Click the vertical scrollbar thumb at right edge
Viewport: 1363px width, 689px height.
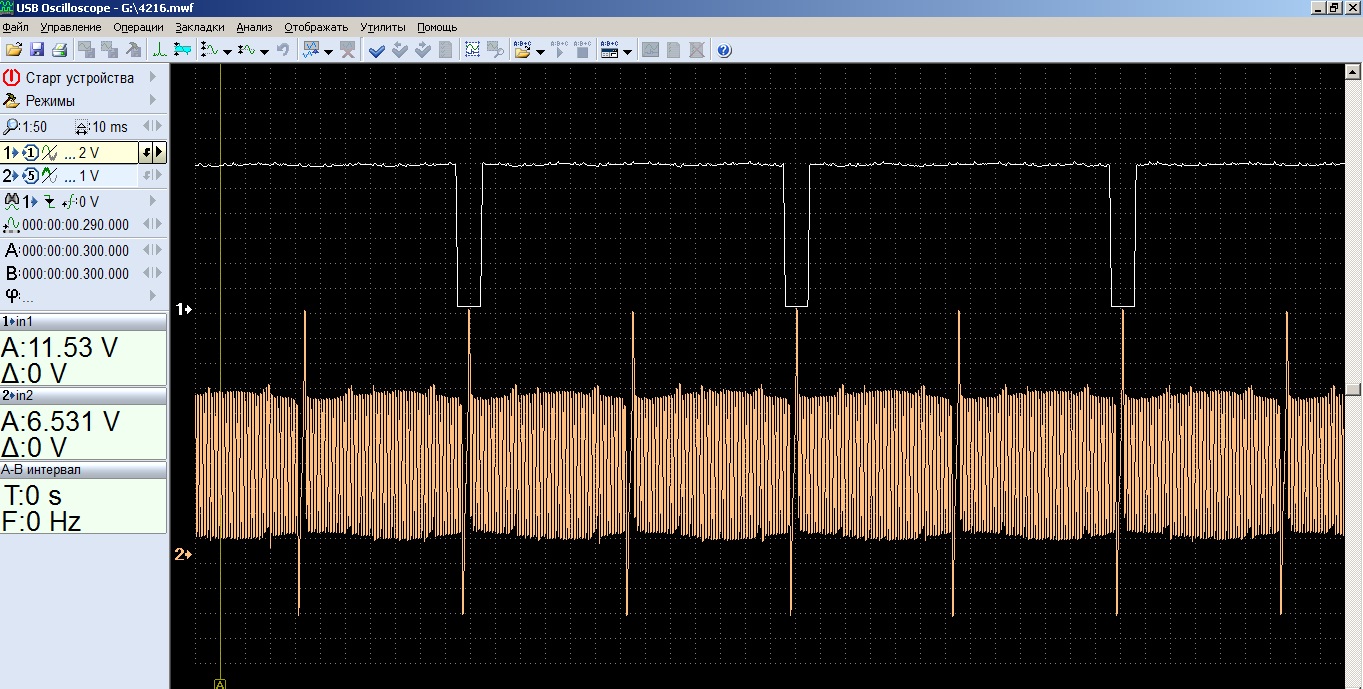point(1353,389)
